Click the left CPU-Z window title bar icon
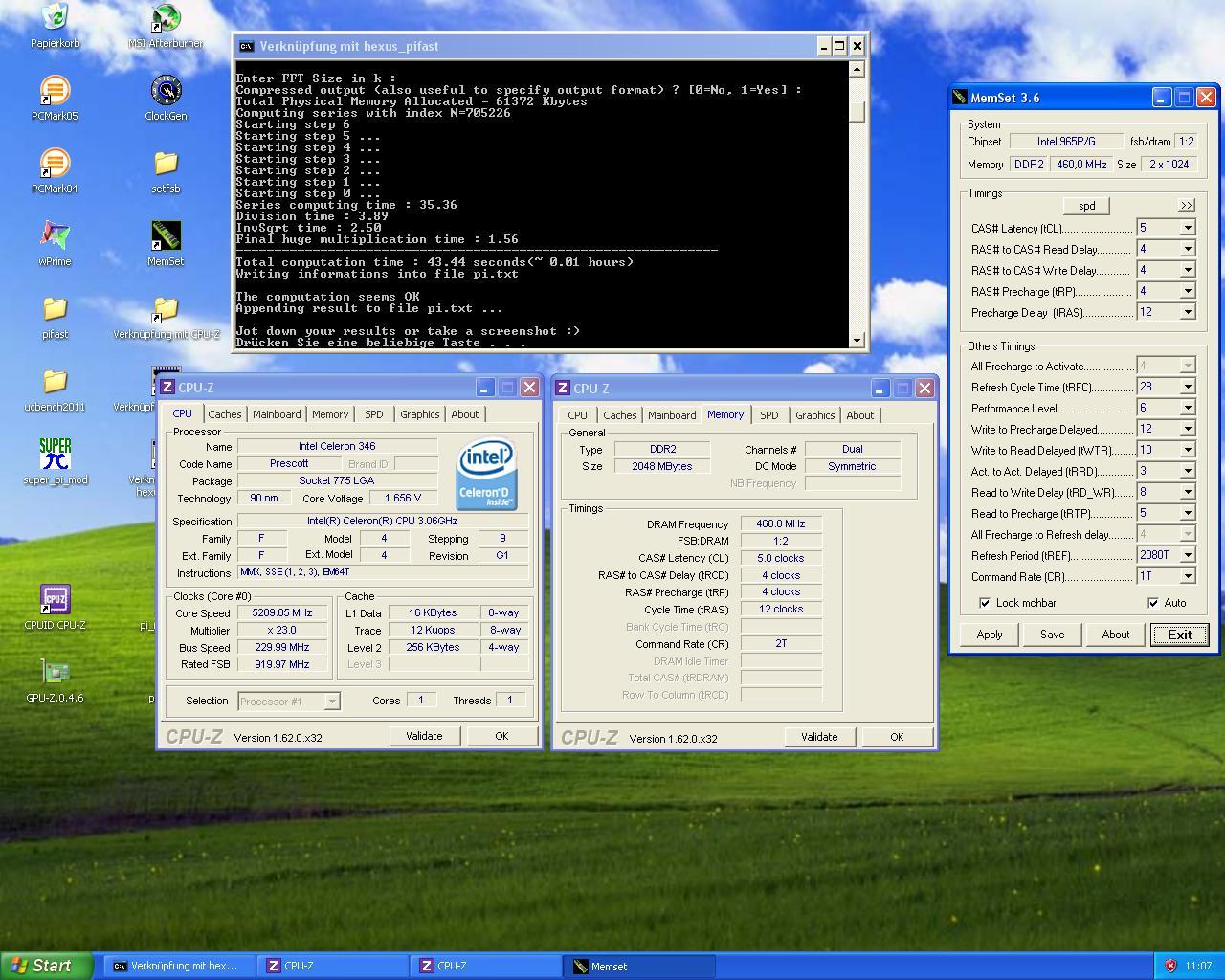The width and height of the screenshot is (1225, 980). 167,387
